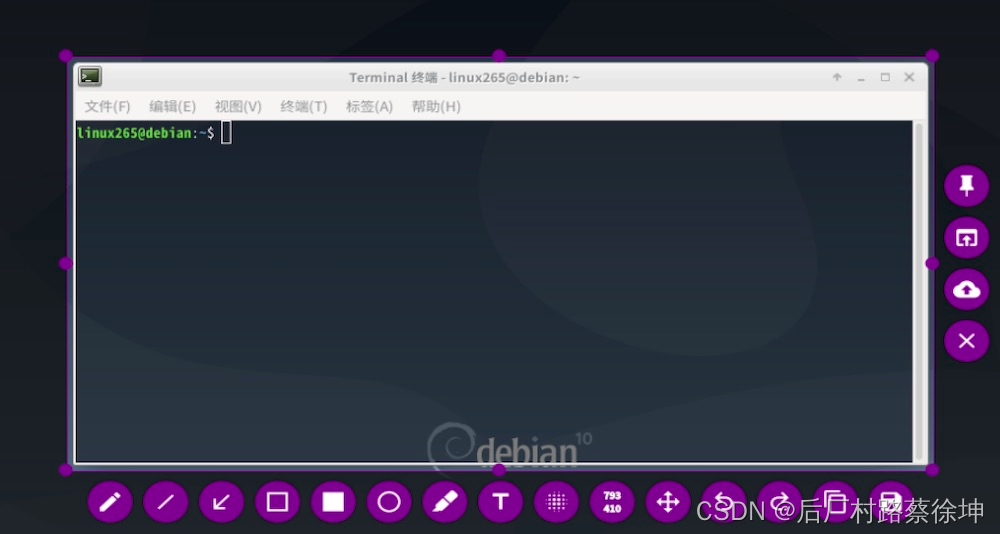Select the outlined Rectangle tool
The image size is (1000, 534).
click(x=277, y=502)
